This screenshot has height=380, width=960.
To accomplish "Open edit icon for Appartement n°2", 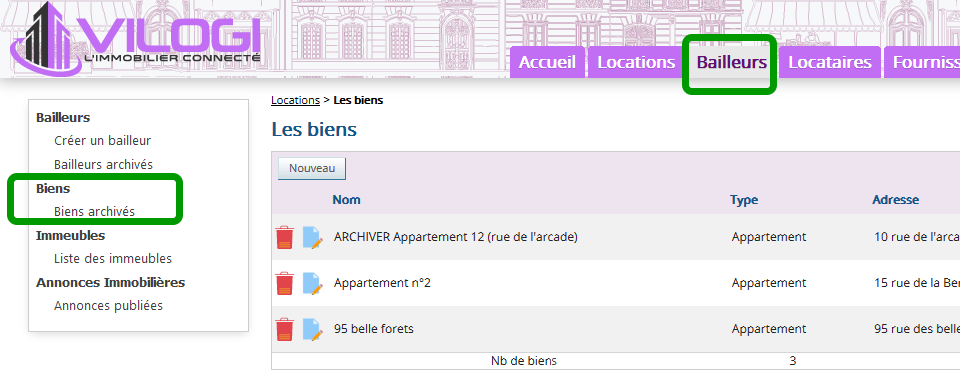I will coord(312,284).
